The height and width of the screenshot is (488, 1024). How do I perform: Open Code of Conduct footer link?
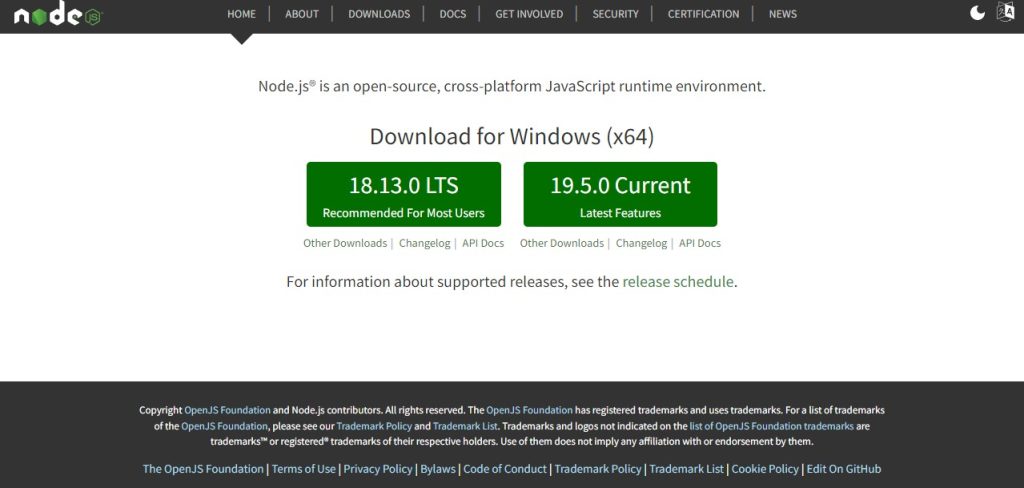[x=505, y=469]
